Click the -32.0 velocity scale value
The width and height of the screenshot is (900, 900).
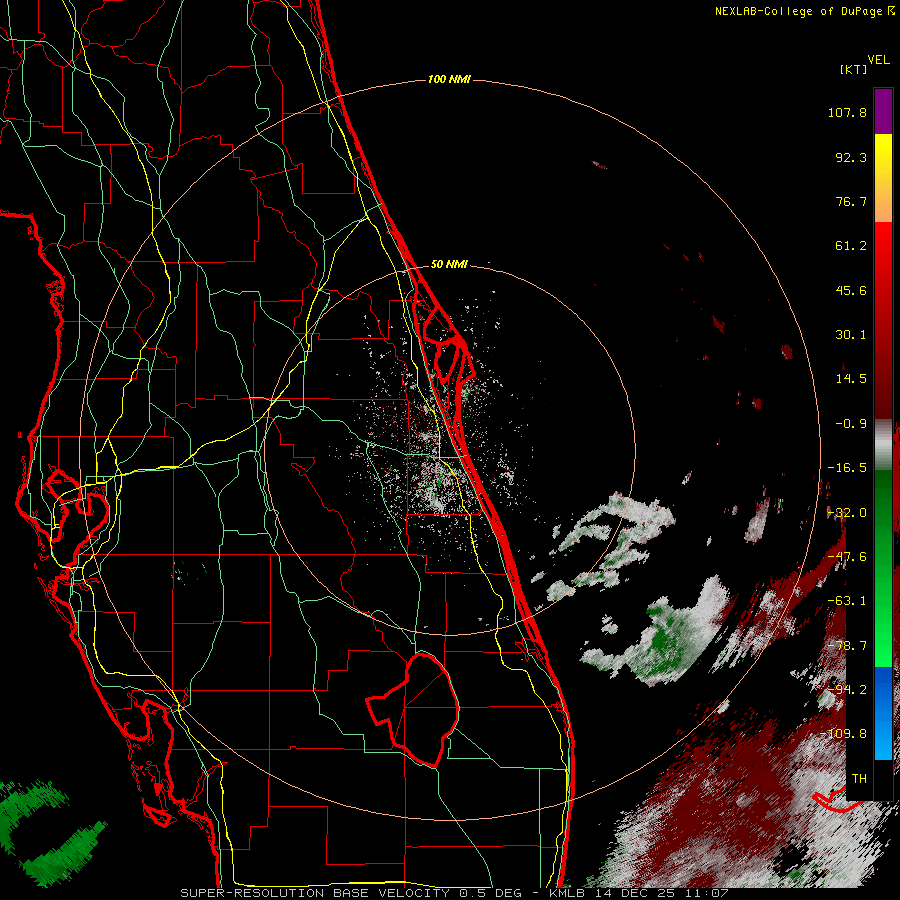pos(847,513)
